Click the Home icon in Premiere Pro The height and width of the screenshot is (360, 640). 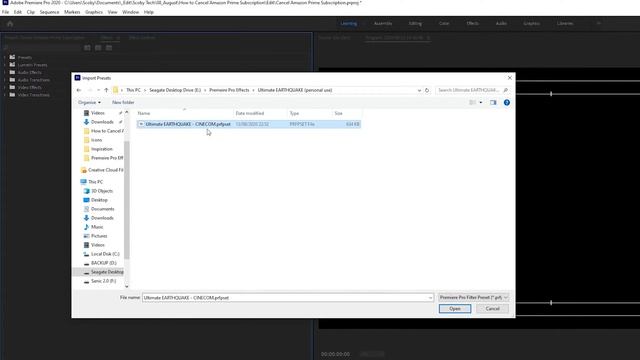[x=10, y=24]
